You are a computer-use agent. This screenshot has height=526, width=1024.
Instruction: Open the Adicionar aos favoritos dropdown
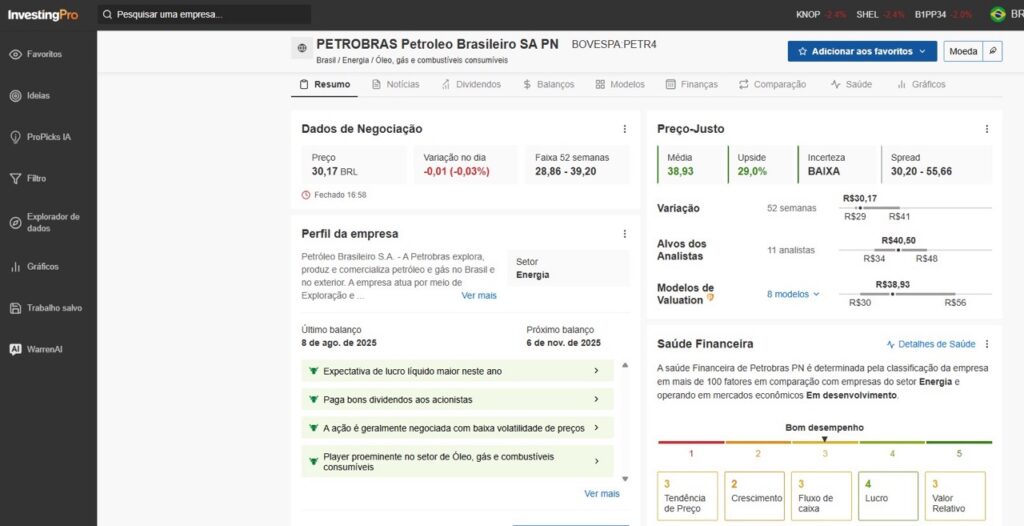pos(862,51)
